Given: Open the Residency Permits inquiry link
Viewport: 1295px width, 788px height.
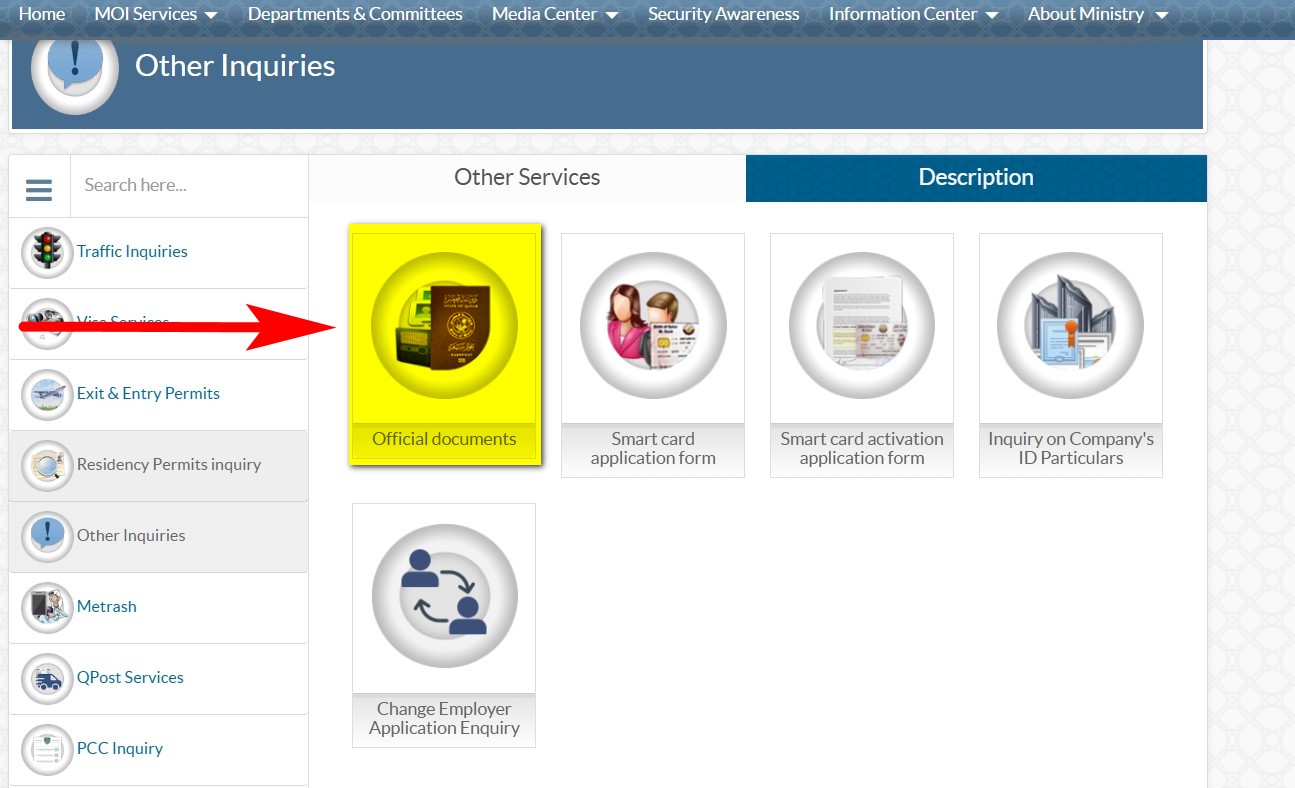Looking at the screenshot, I should 169,465.
